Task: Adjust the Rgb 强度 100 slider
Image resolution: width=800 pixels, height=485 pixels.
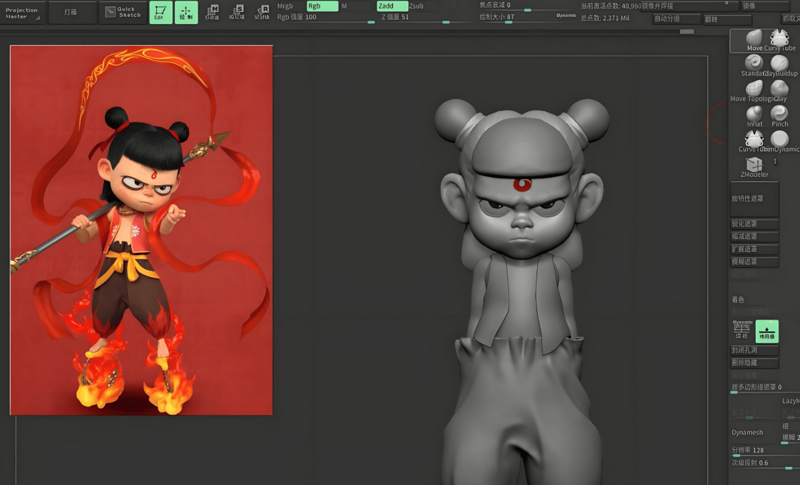Action: point(326,17)
